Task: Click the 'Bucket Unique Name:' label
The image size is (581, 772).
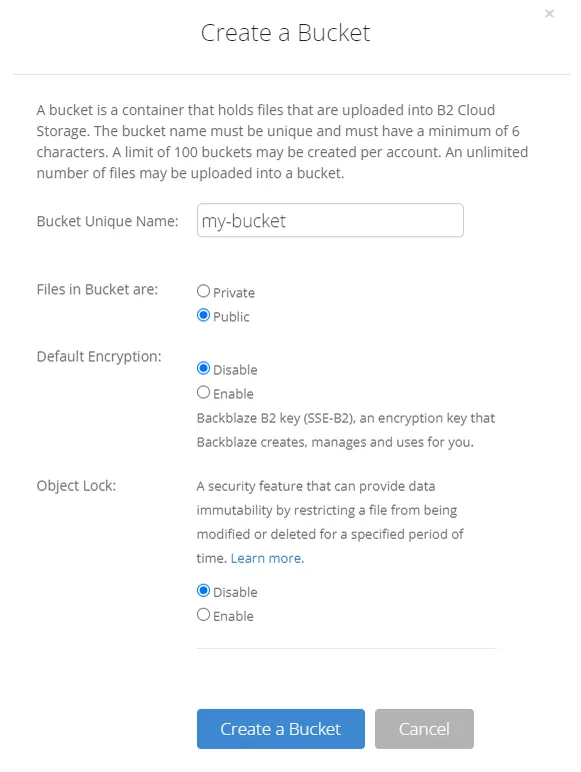Action: point(107,222)
